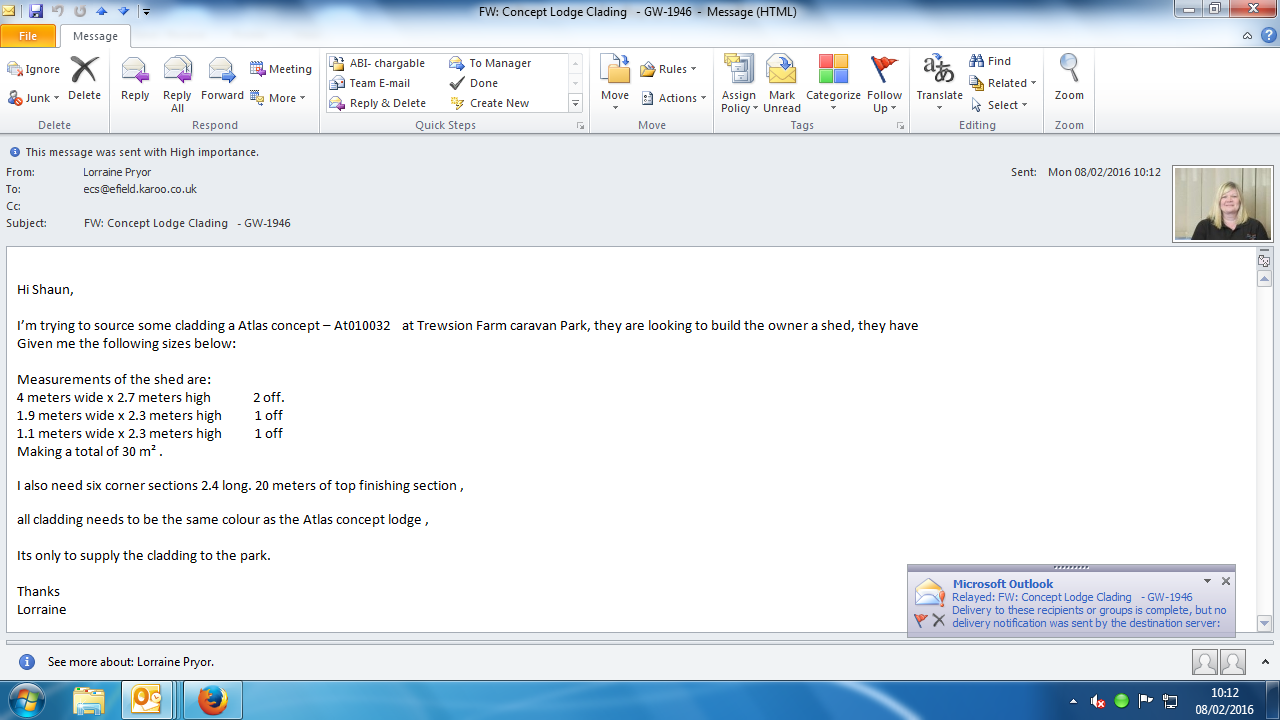The width and height of the screenshot is (1280, 720).
Task: Minimize the ribbon with the caret
Action: [1247, 36]
